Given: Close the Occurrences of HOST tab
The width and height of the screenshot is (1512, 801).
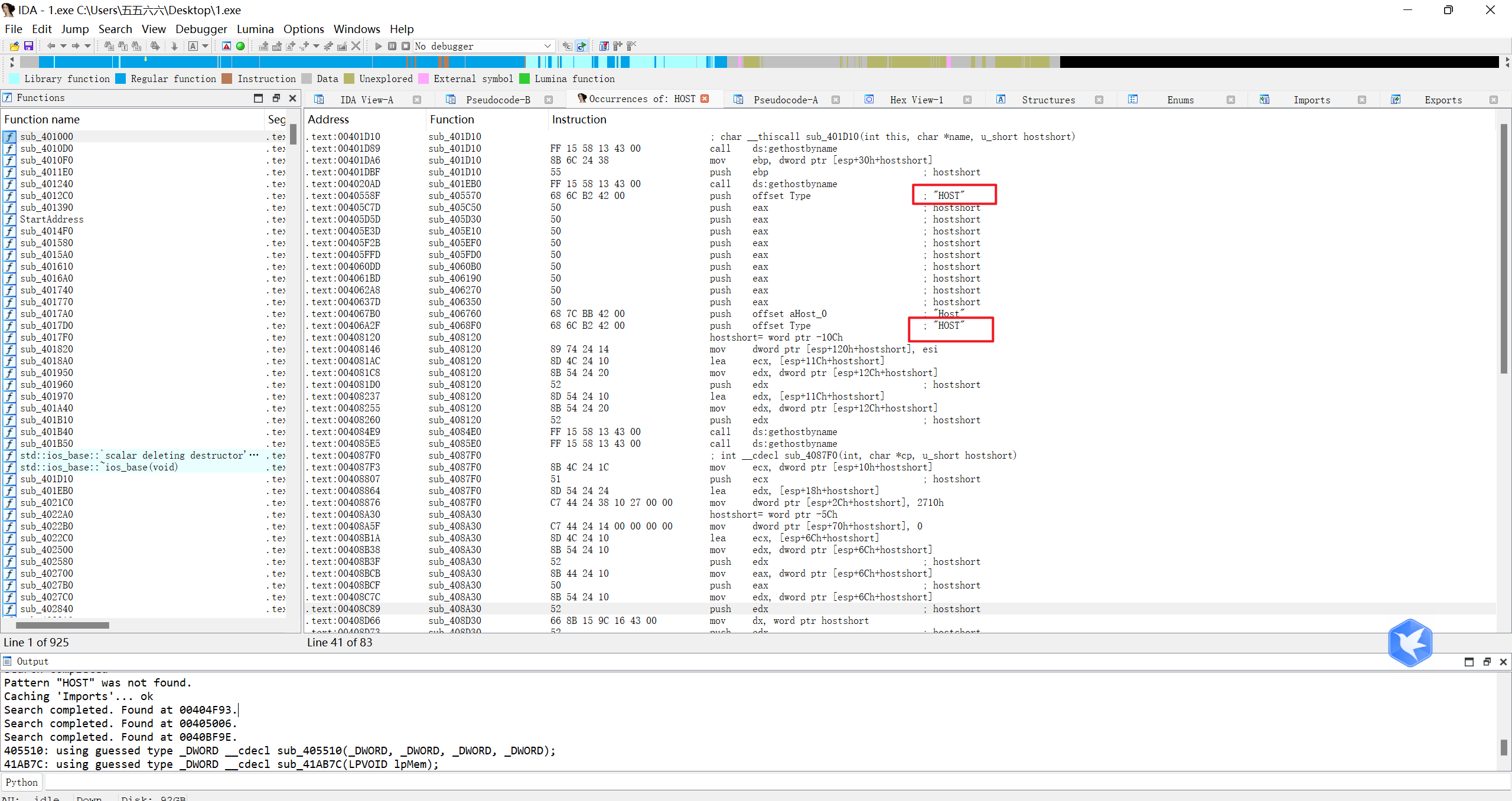Looking at the screenshot, I should coord(705,99).
